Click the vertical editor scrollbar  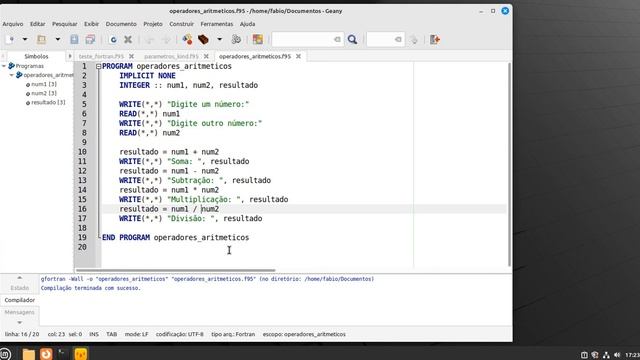coord(509,164)
